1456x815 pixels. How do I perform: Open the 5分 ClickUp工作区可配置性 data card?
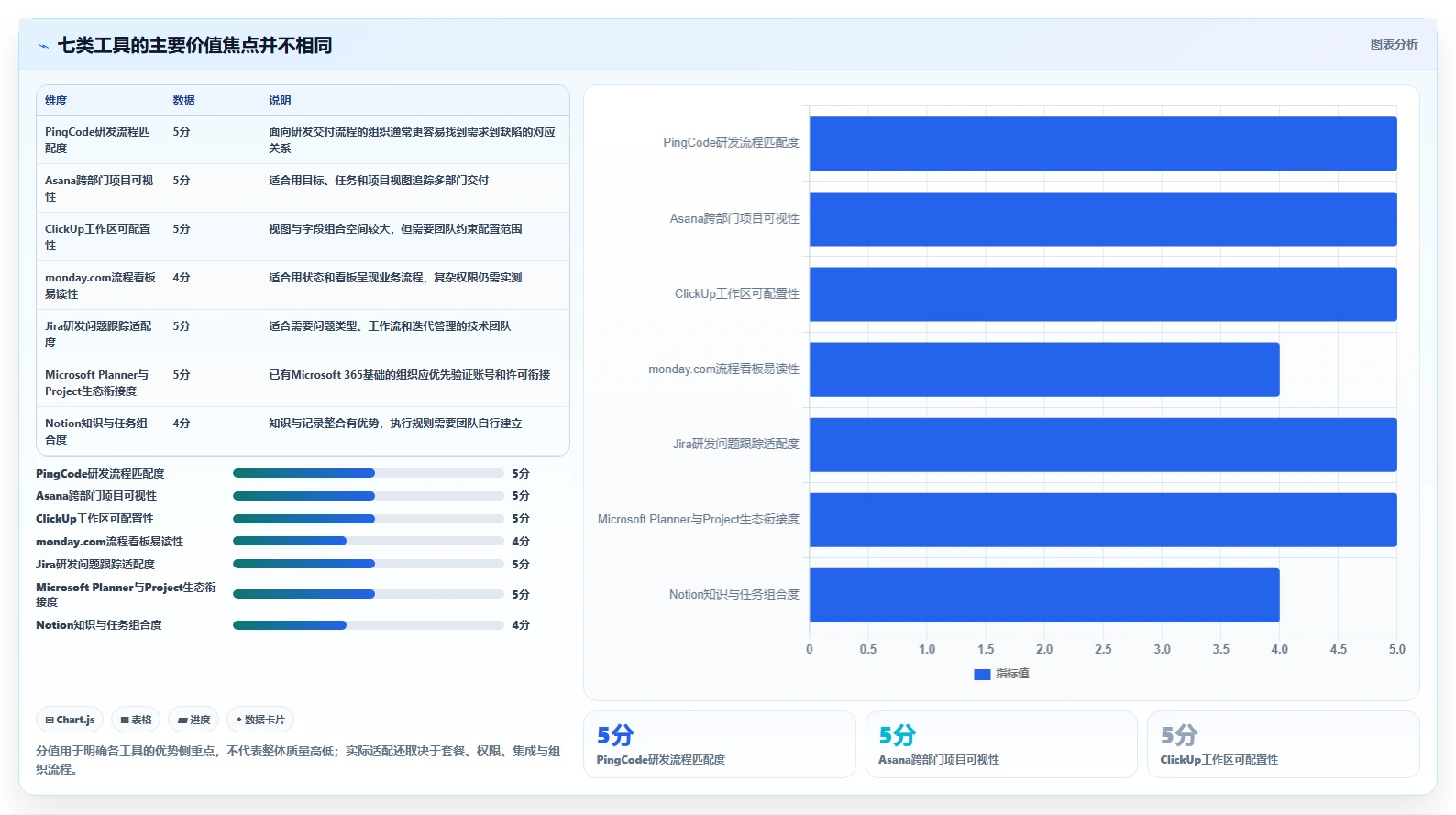[x=1284, y=744]
